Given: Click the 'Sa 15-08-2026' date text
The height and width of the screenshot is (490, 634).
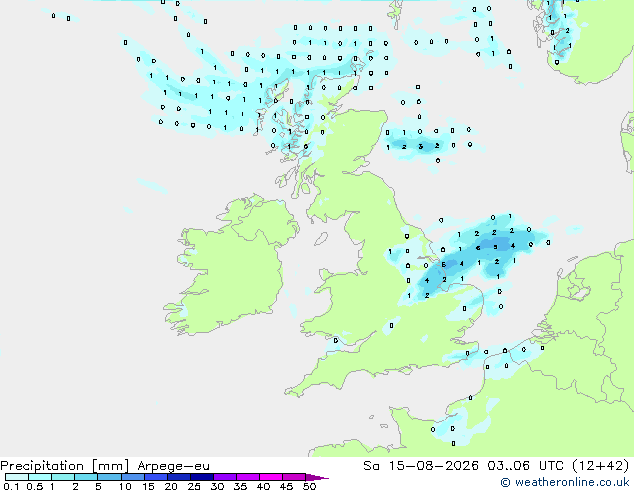Looking at the screenshot, I should [421, 466].
